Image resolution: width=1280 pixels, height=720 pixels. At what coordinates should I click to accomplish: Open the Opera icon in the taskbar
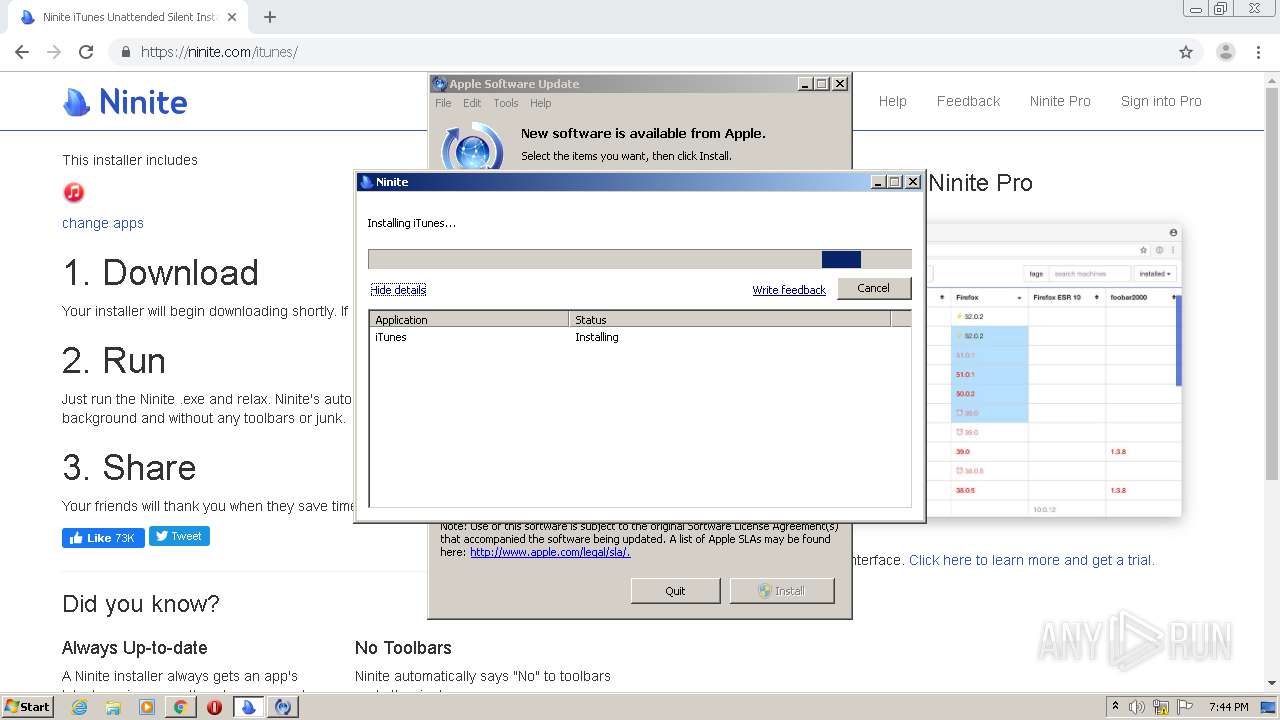tap(214, 707)
